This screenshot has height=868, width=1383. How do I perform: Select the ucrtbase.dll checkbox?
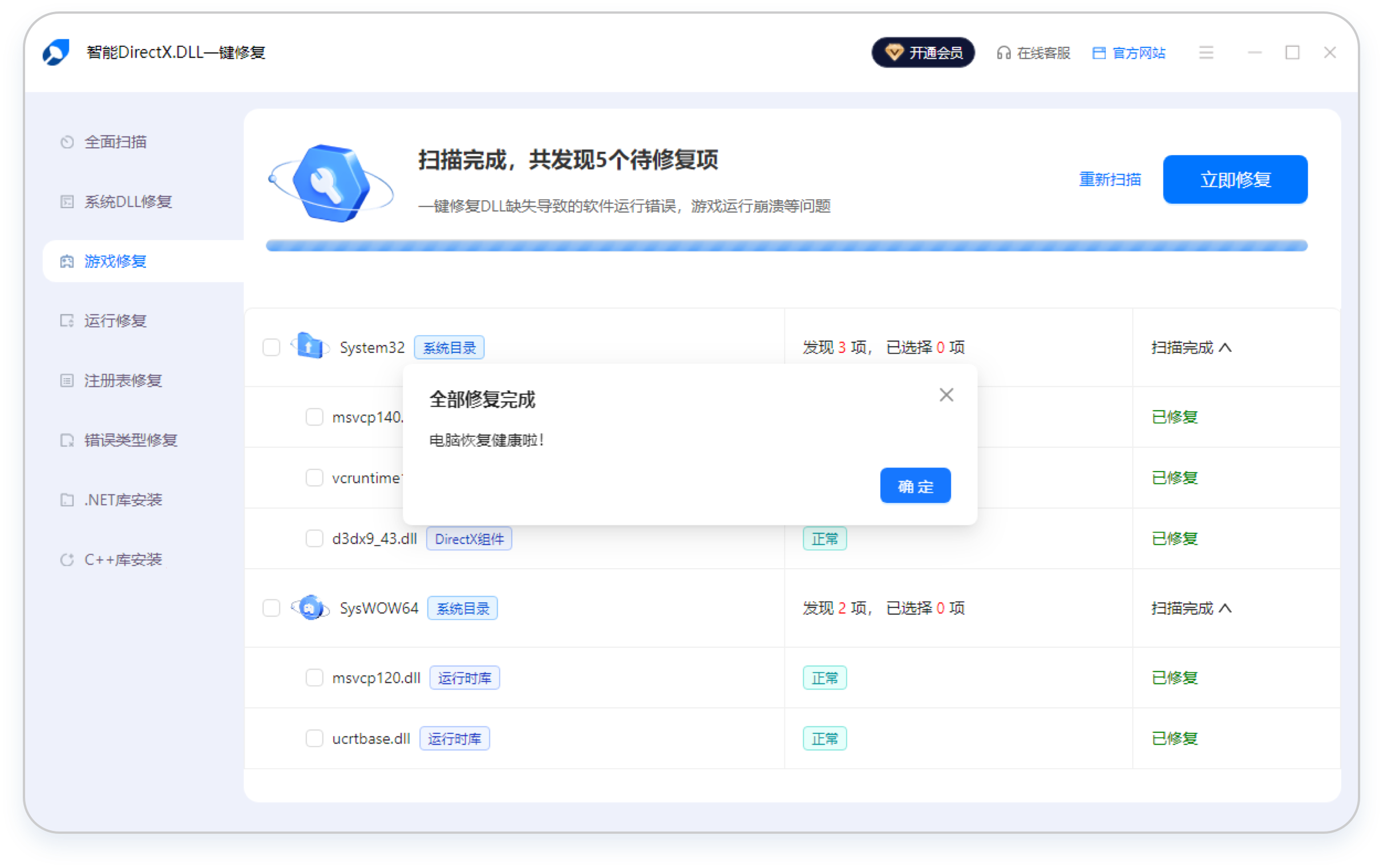[314, 739]
